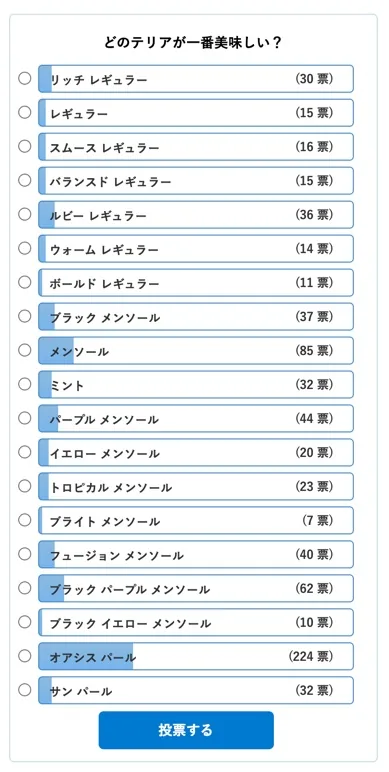The height and width of the screenshot is (772, 389).
Task: Click the ブラック パープル メンソール bar
Action: [196, 588]
